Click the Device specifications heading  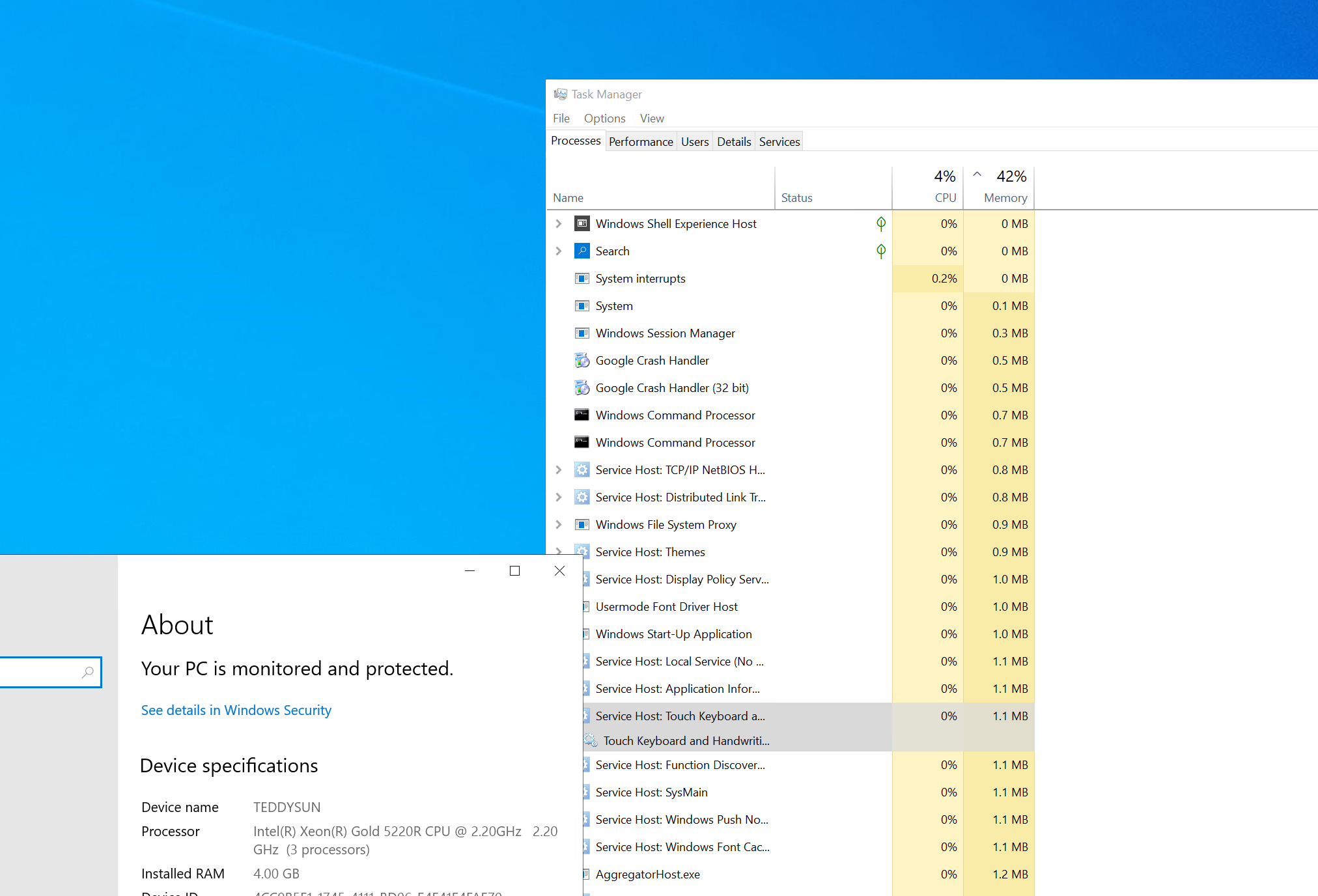(229, 766)
